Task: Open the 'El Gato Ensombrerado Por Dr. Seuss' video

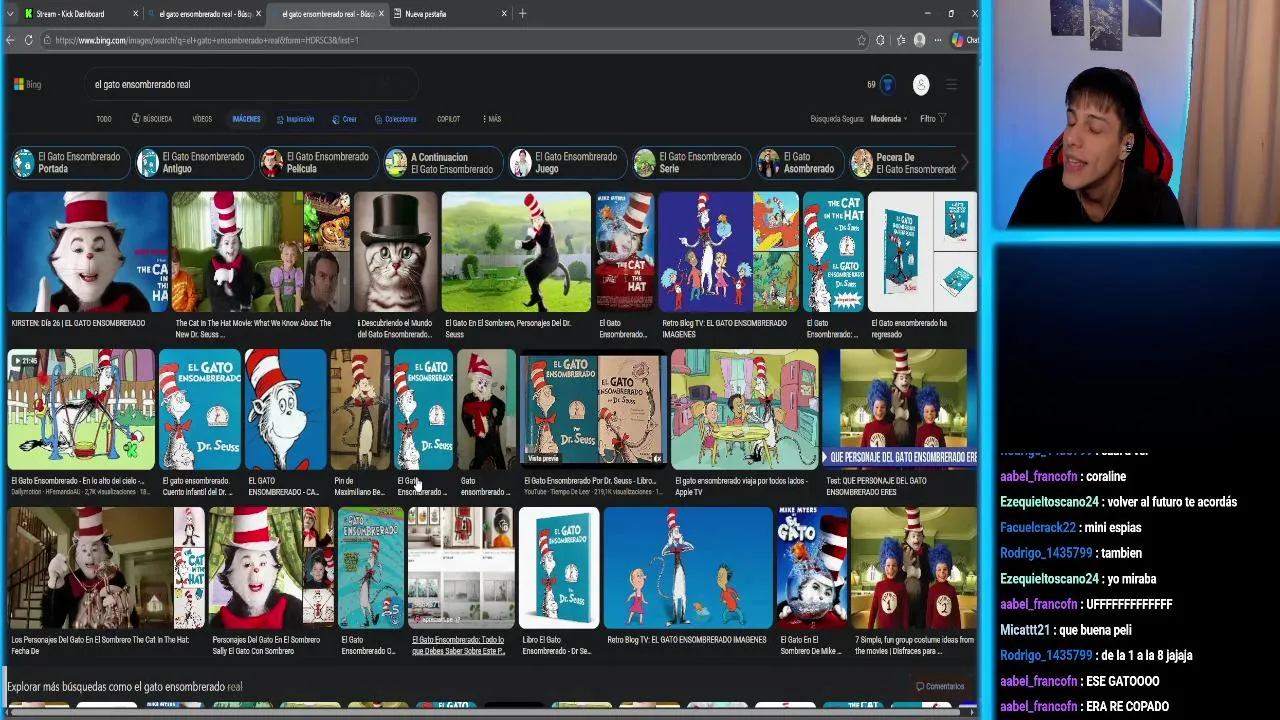Action: pyautogui.click(x=593, y=409)
